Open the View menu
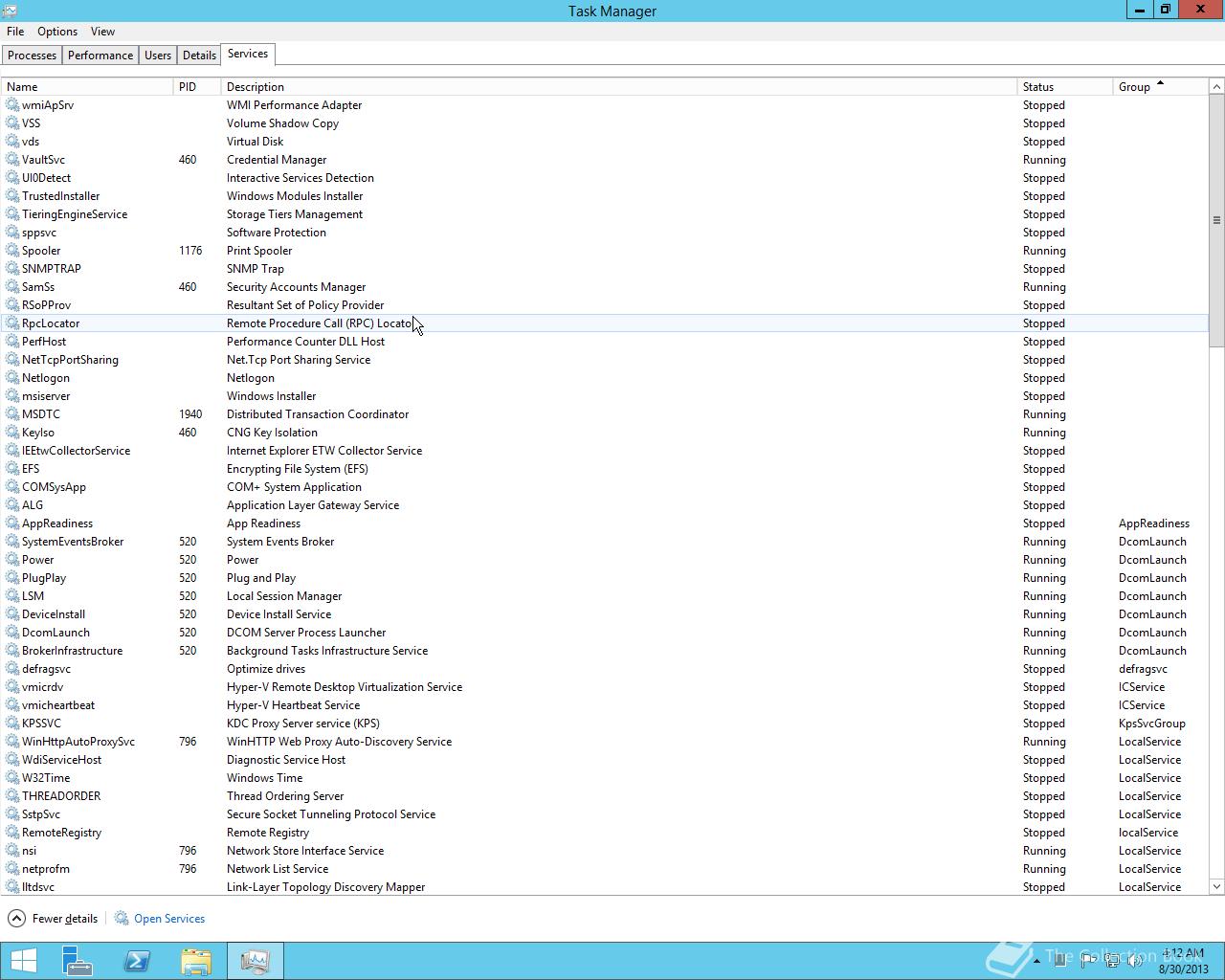Viewport: 1225px width, 980px height. click(x=102, y=32)
